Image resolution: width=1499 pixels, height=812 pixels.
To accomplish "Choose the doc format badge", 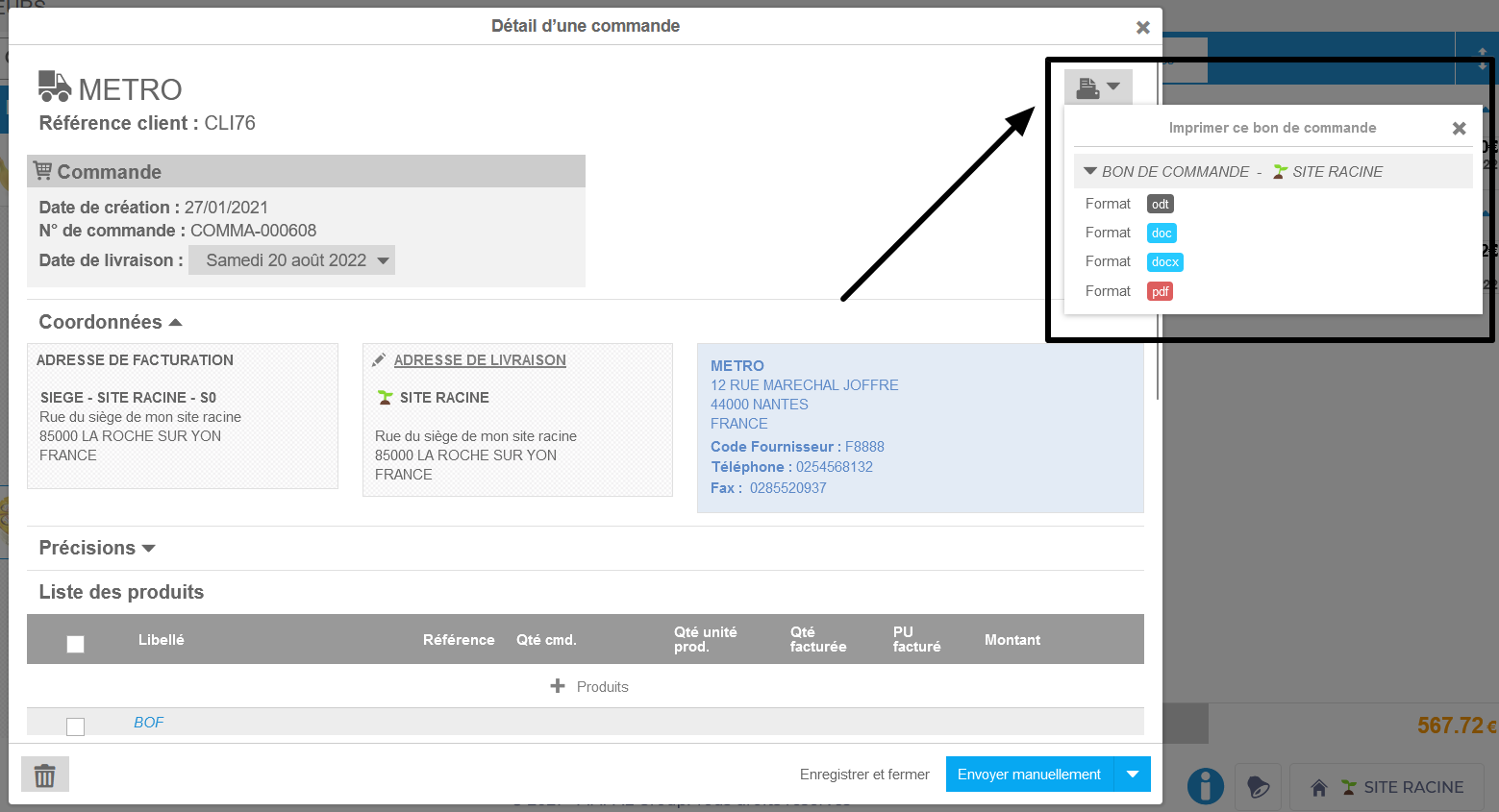I will (1162, 233).
